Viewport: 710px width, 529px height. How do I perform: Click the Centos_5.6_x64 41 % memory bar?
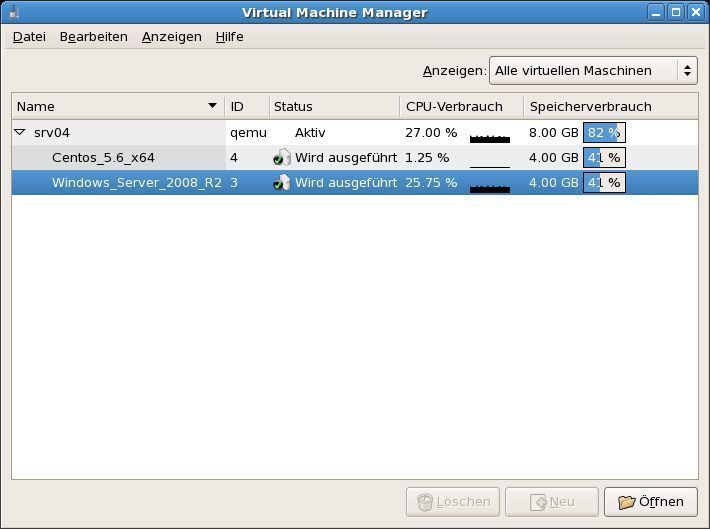604,158
